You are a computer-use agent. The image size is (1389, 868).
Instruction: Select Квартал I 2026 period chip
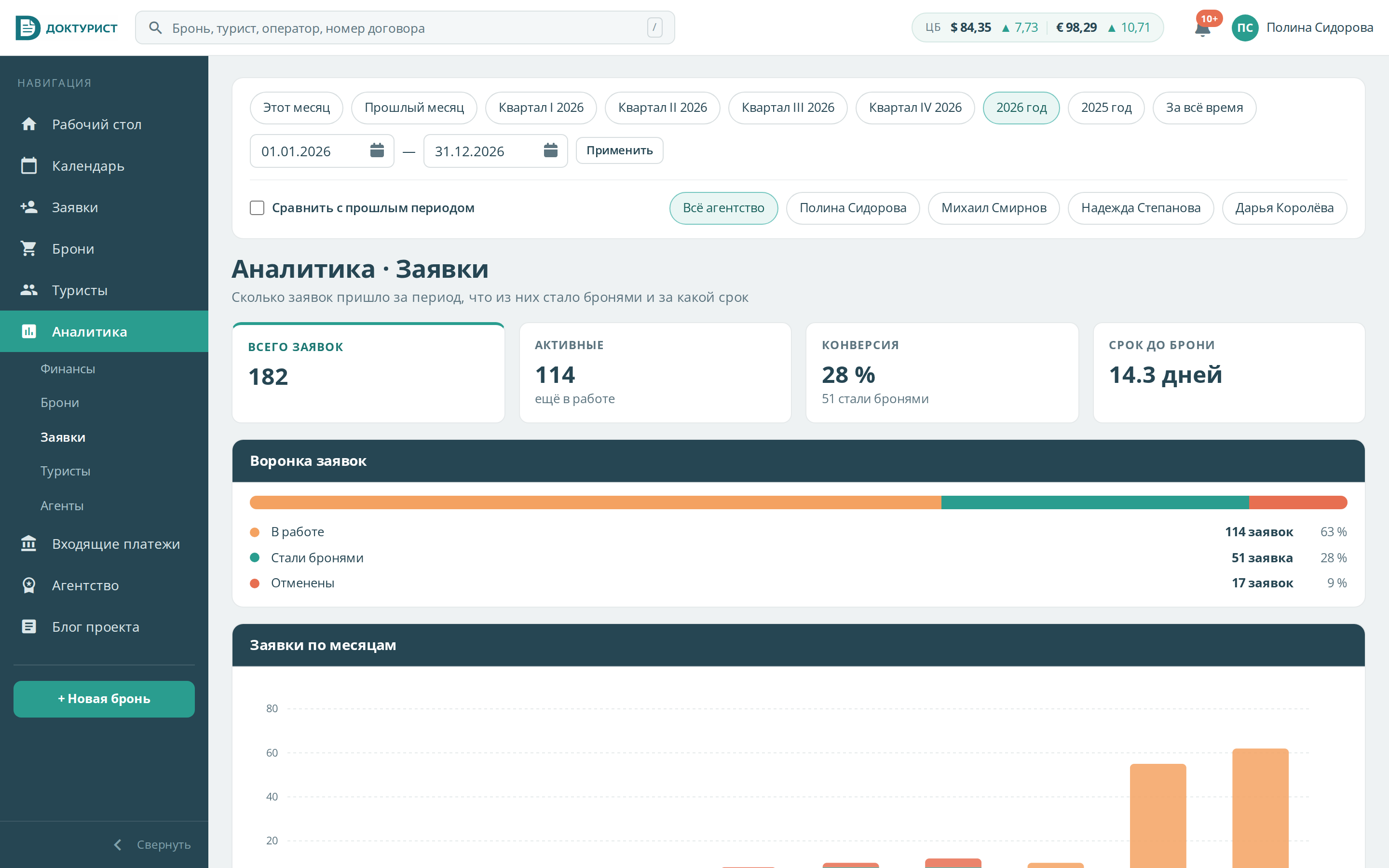[541, 108]
